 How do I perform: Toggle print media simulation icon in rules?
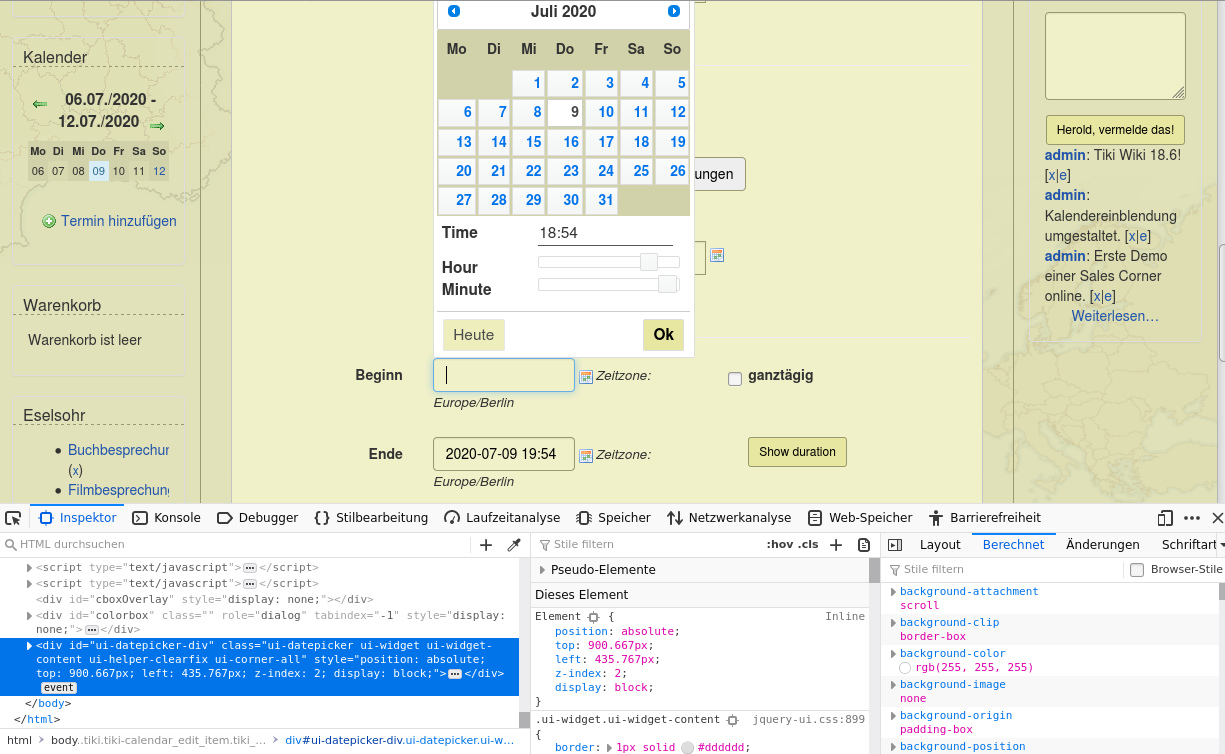(x=864, y=545)
